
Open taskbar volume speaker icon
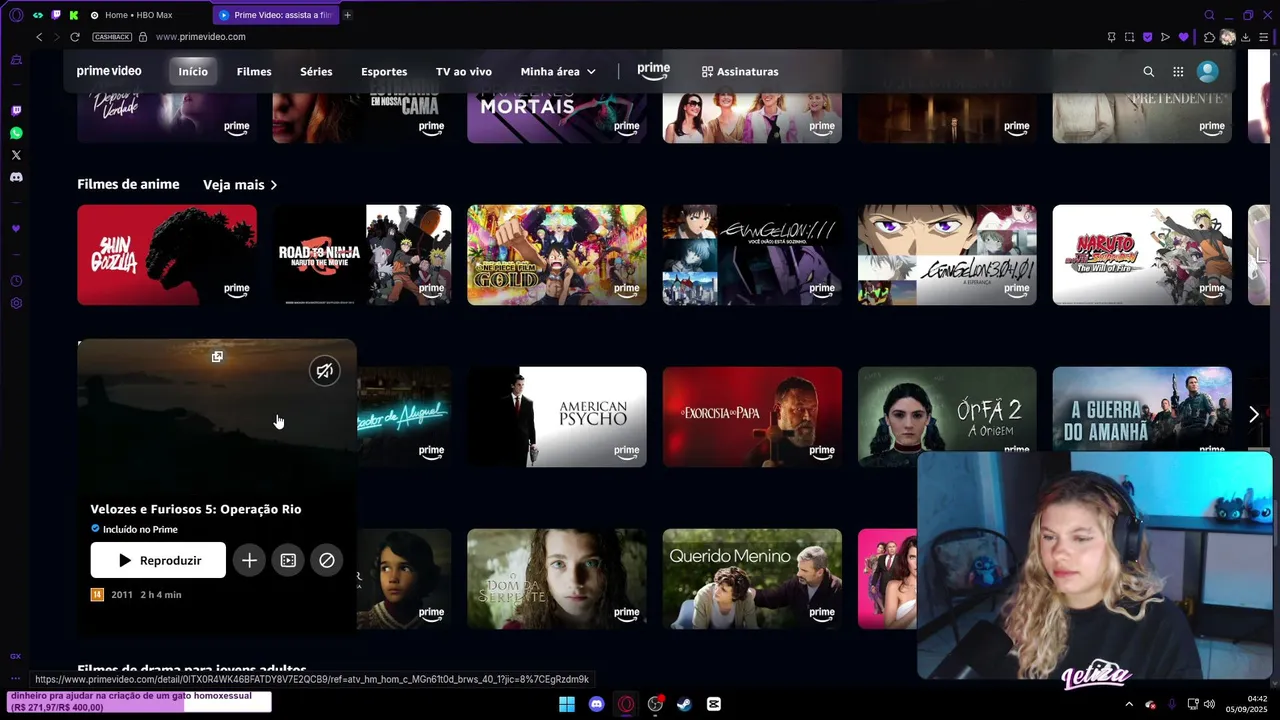[1209, 704]
